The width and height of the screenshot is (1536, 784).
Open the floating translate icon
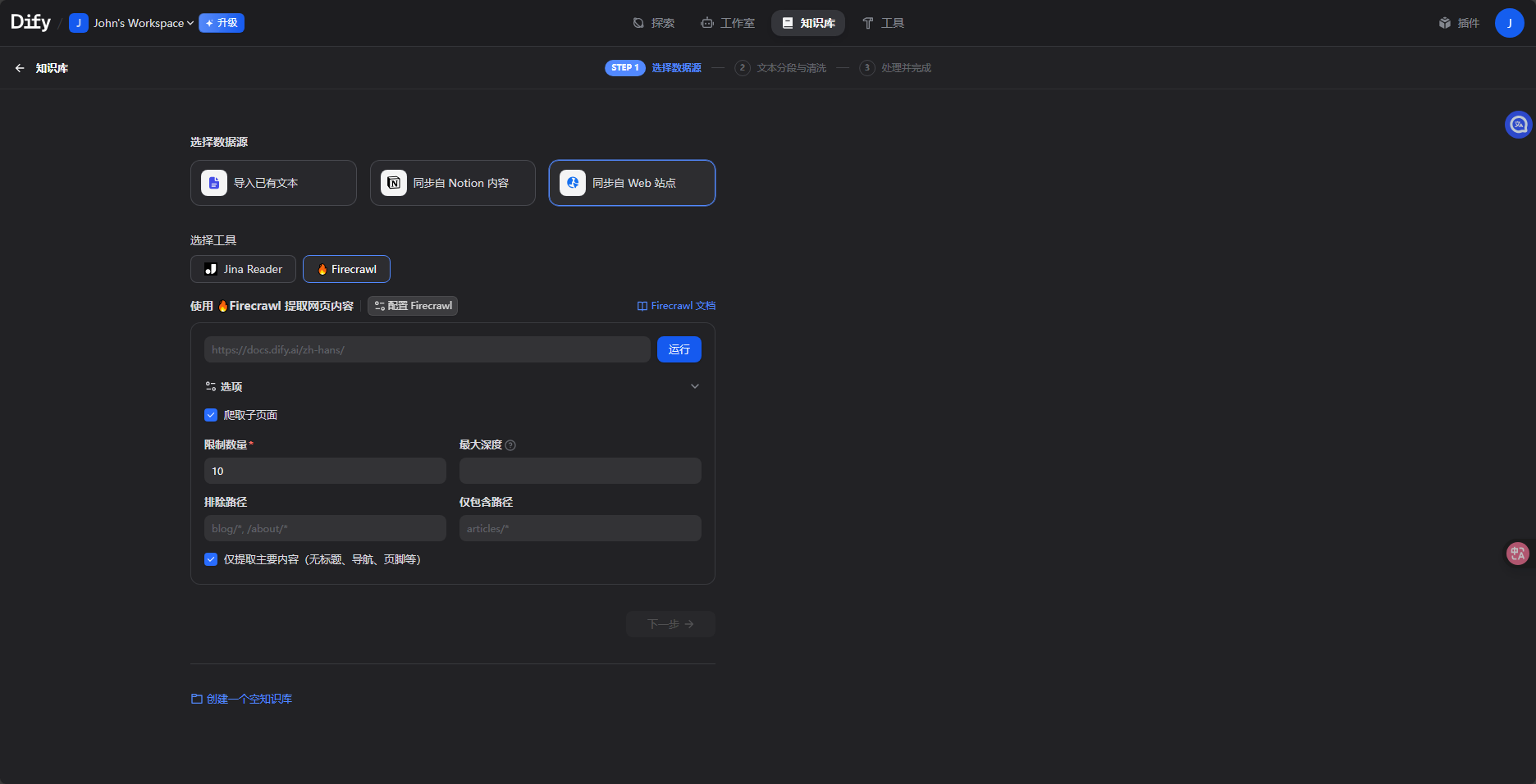click(x=1517, y=554)
